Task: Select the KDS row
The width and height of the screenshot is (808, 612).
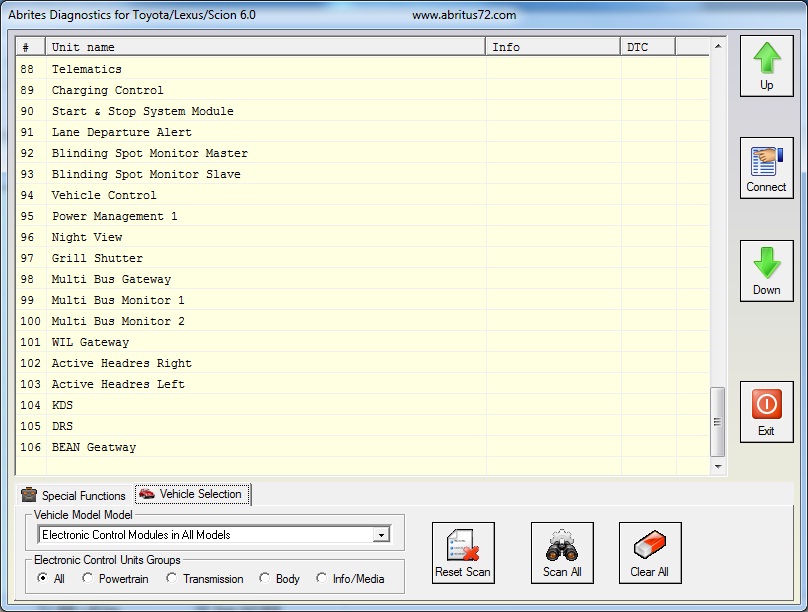Action: point(363,405)
